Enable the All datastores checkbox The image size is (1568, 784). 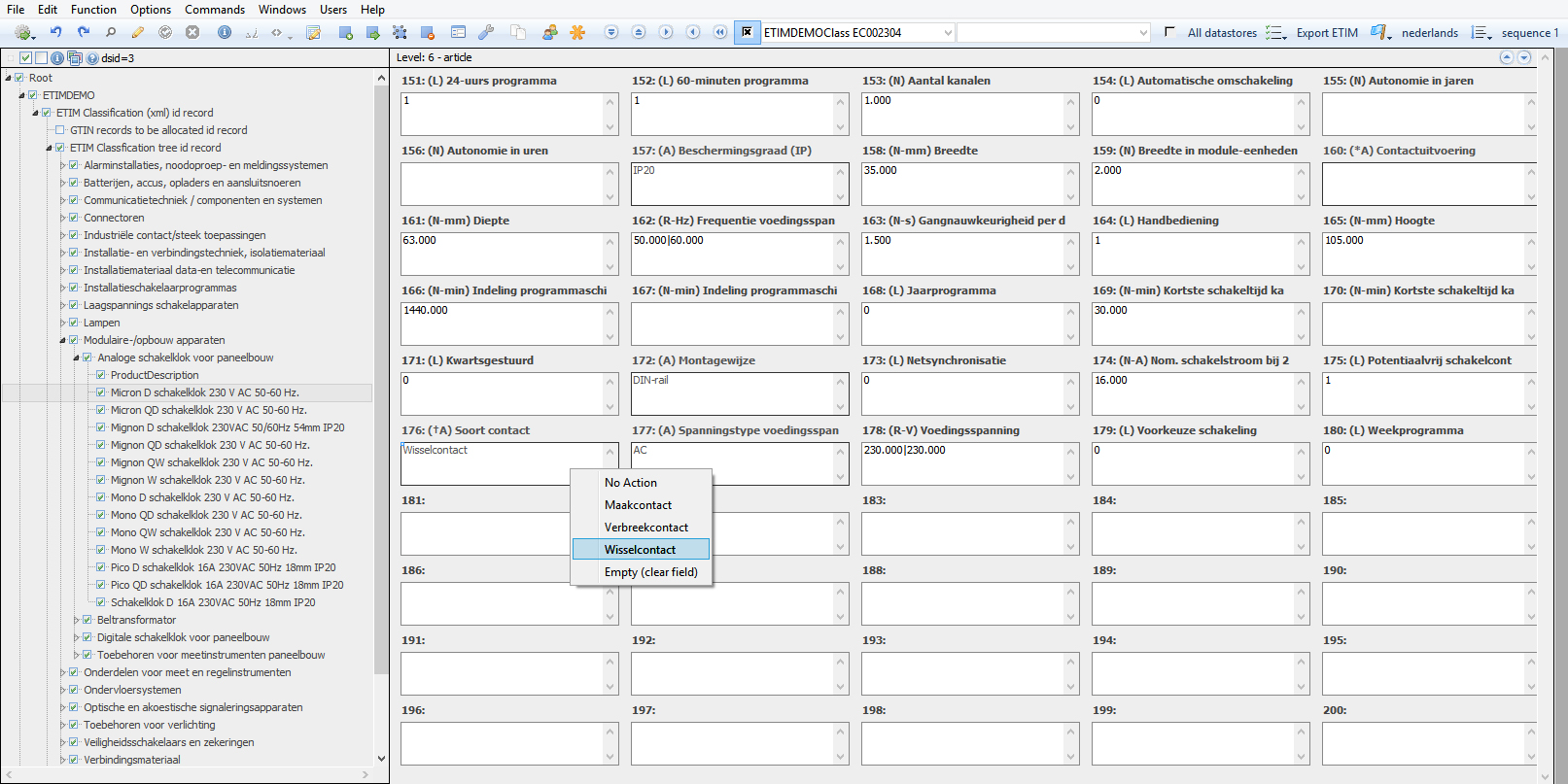click(1169, 32)
